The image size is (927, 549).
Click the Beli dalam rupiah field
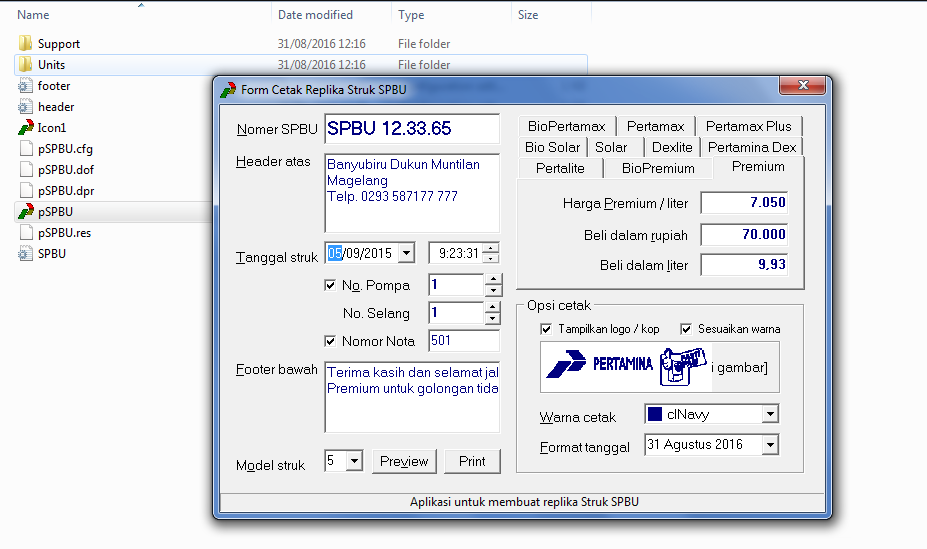[744, 235]
